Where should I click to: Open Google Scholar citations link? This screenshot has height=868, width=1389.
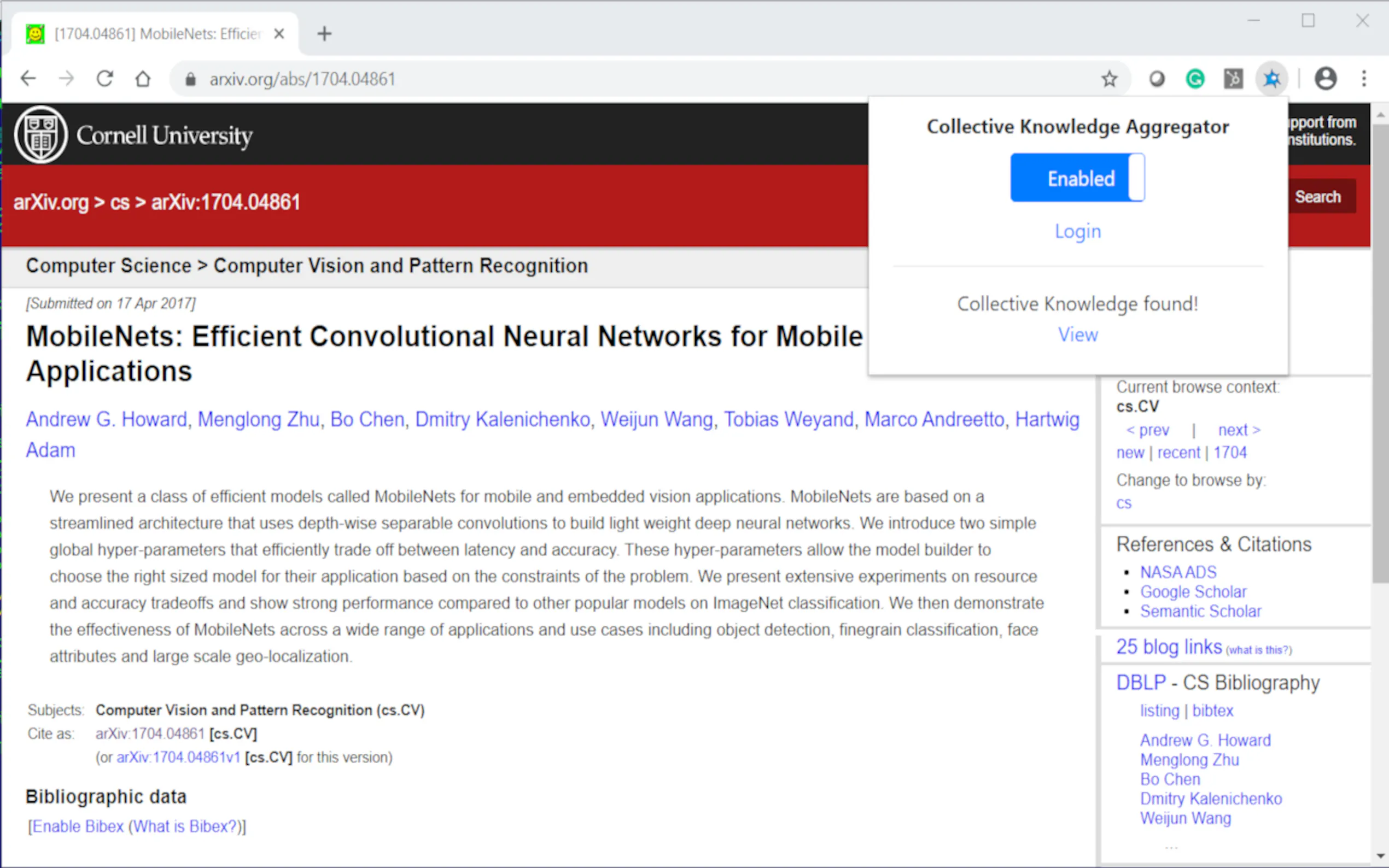[1193, 592]
